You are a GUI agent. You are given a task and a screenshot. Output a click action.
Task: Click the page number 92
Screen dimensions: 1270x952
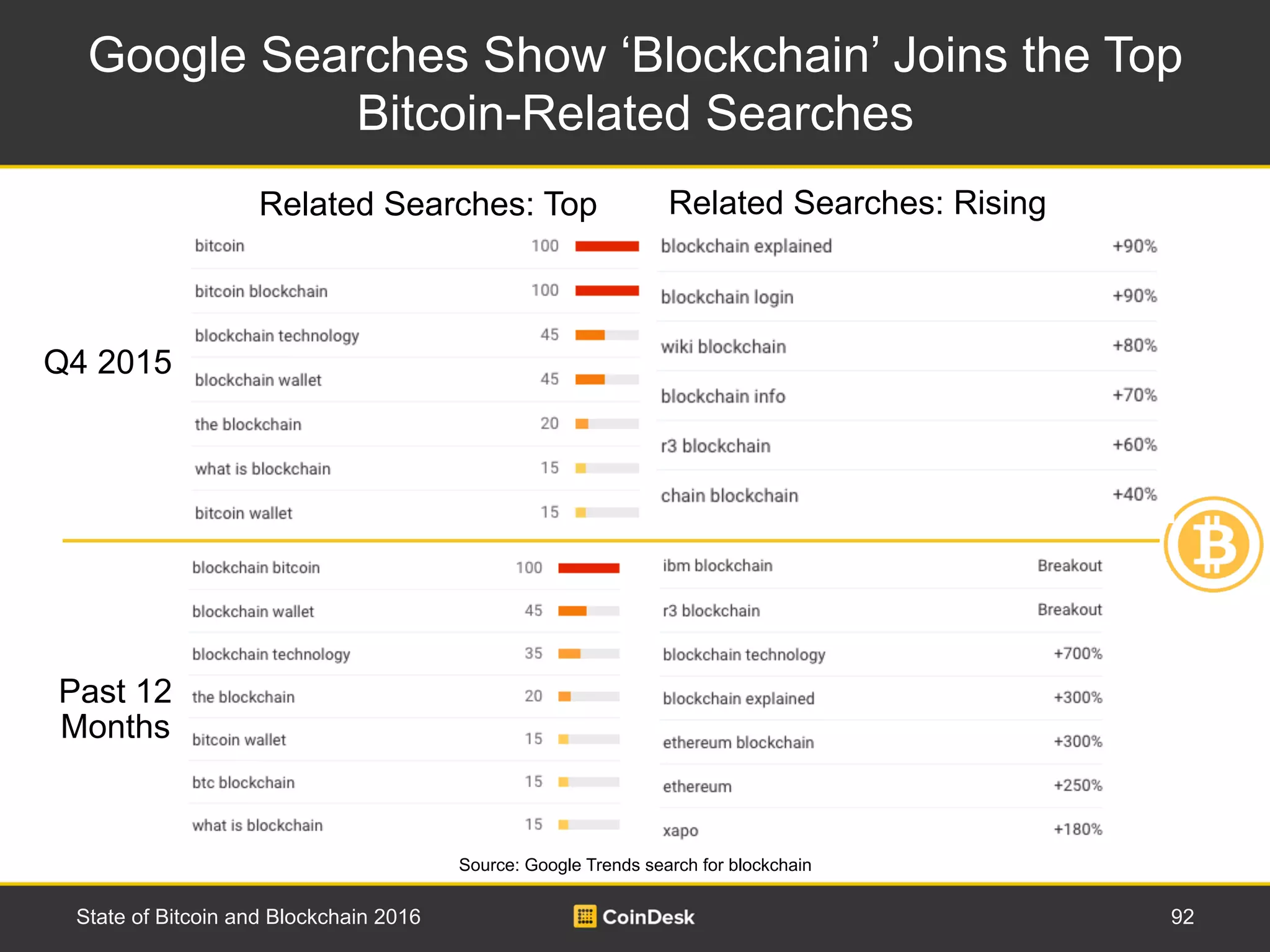(x=1182, y=917)
